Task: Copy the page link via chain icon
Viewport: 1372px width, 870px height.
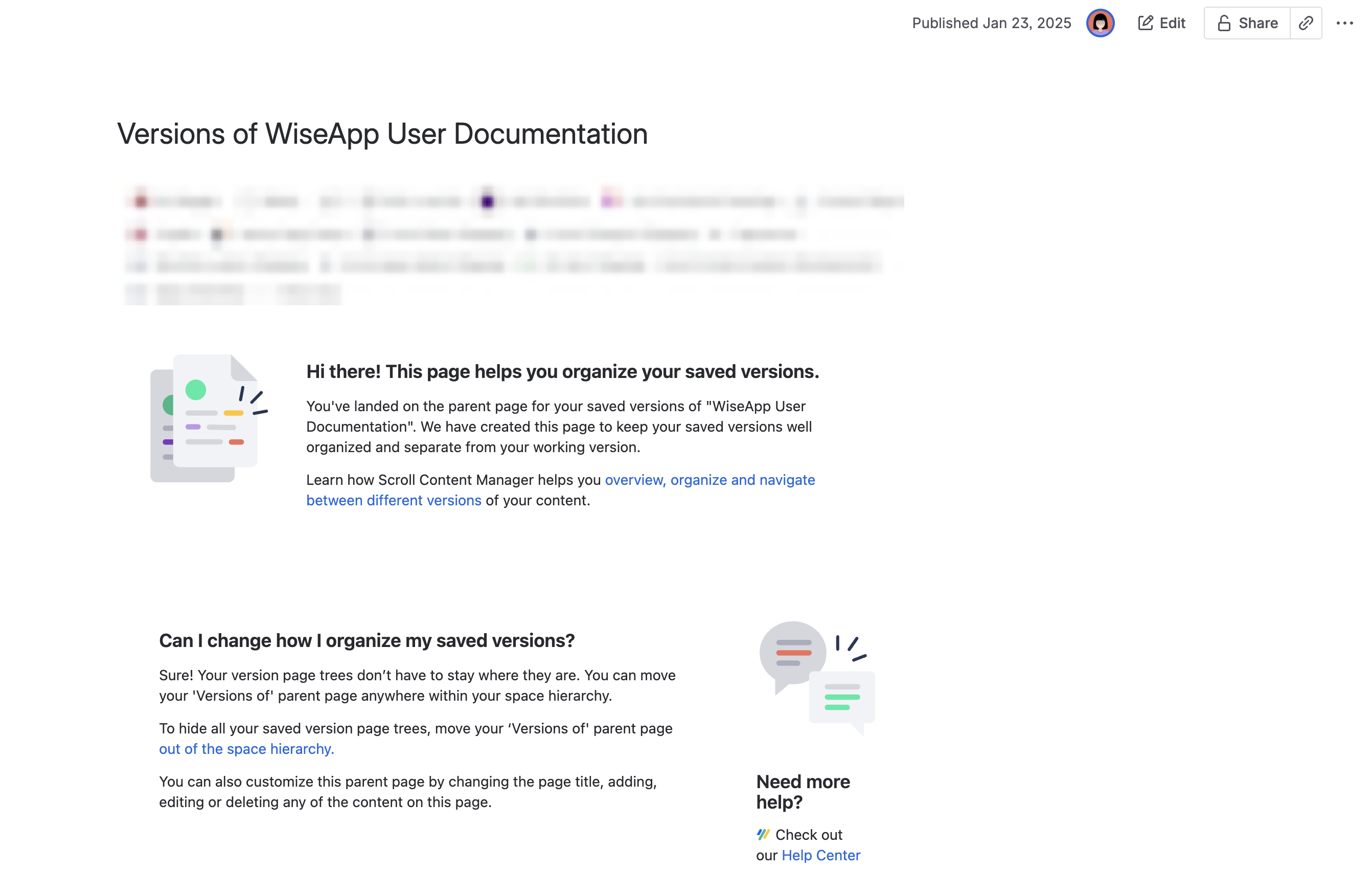Action: point(1306,23)
